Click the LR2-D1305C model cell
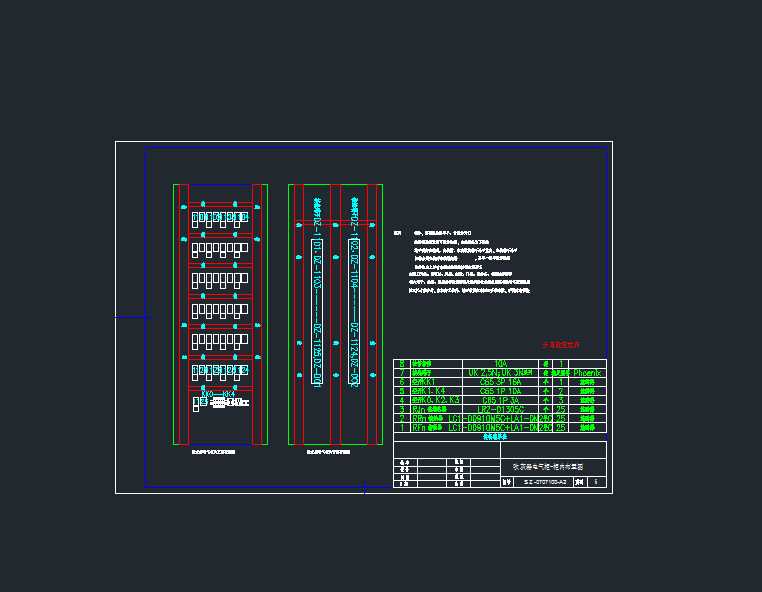Viewport: 762px width, 592px height. [x=501, y=409]
